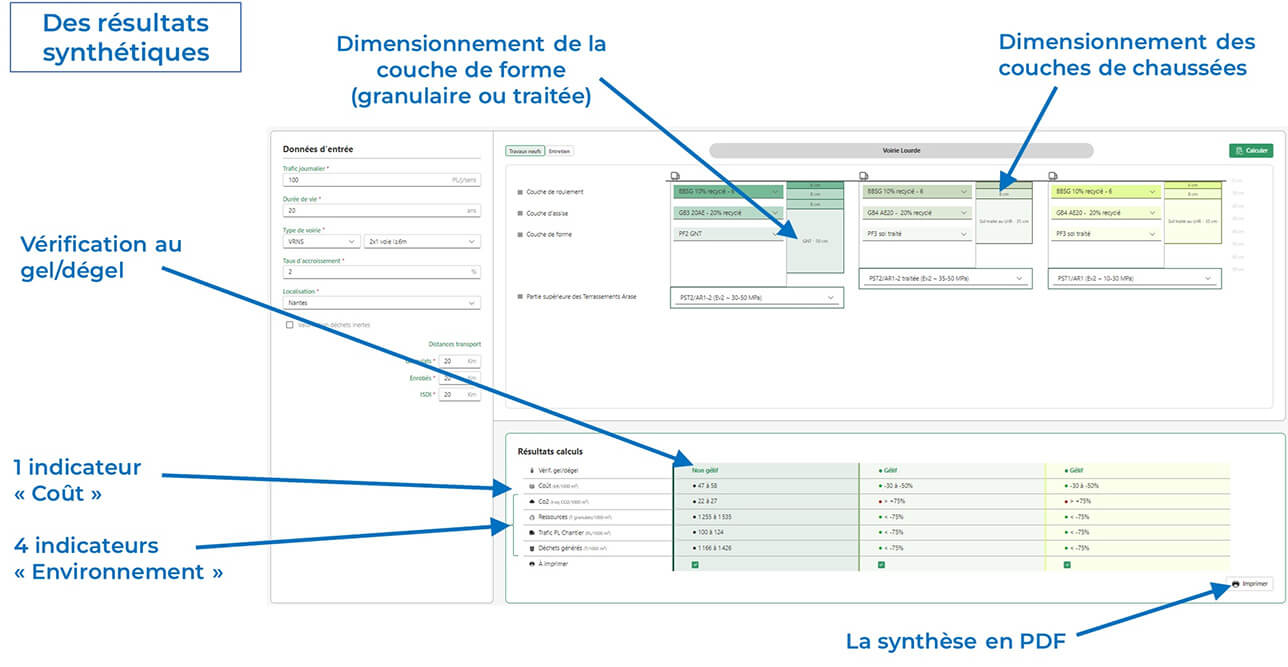Click the Ressources indicator icon

click(531, 517)
